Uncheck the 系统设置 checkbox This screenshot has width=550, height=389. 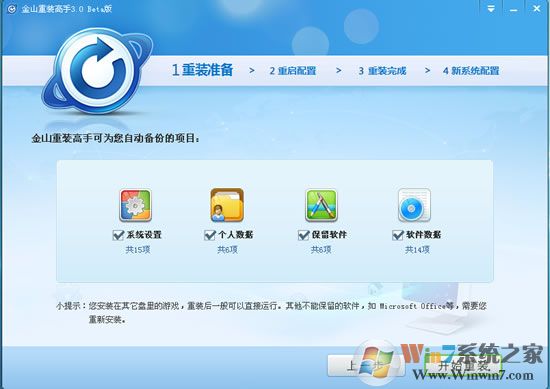[119, 235]
